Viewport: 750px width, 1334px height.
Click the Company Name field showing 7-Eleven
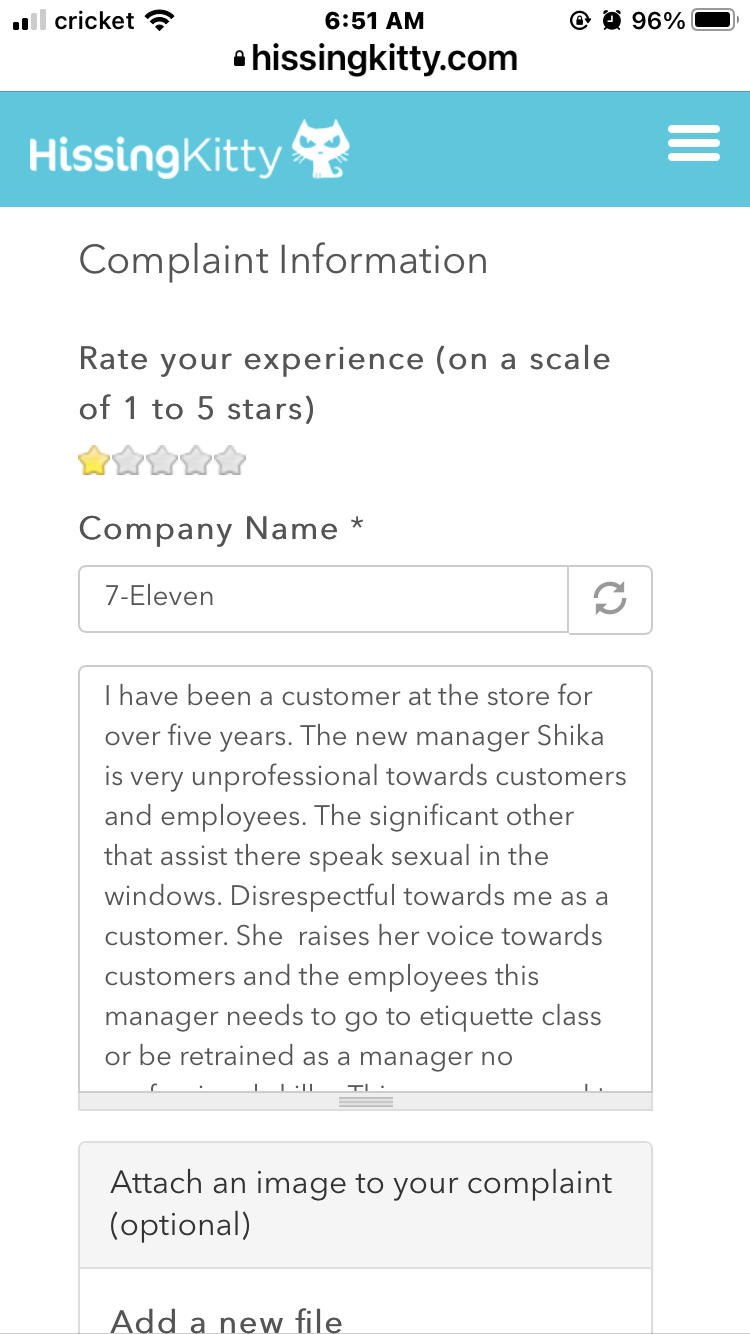(322, 598)
